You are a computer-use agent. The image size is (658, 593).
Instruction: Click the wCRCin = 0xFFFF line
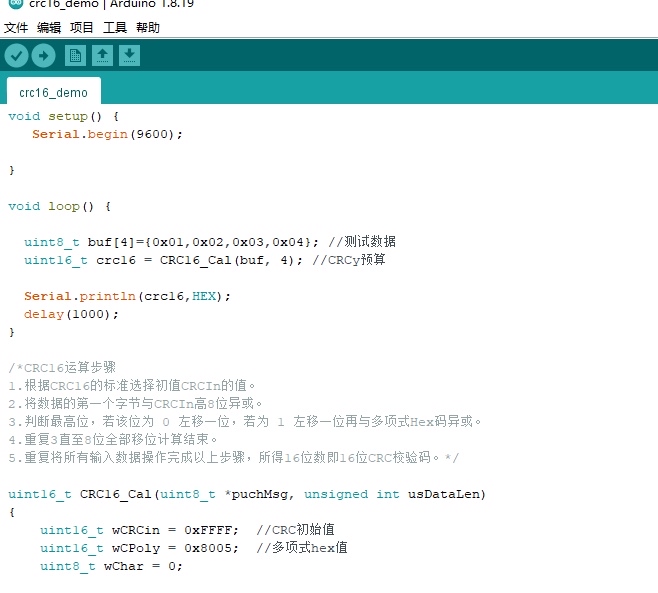[139, 530]
